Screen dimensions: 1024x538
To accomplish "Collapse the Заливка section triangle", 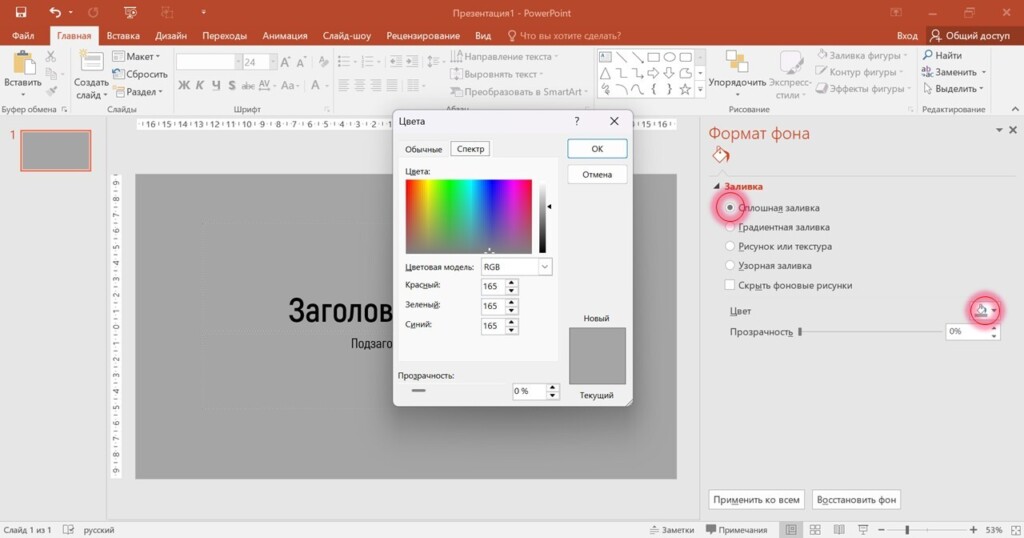I will [x=716, y=187].
